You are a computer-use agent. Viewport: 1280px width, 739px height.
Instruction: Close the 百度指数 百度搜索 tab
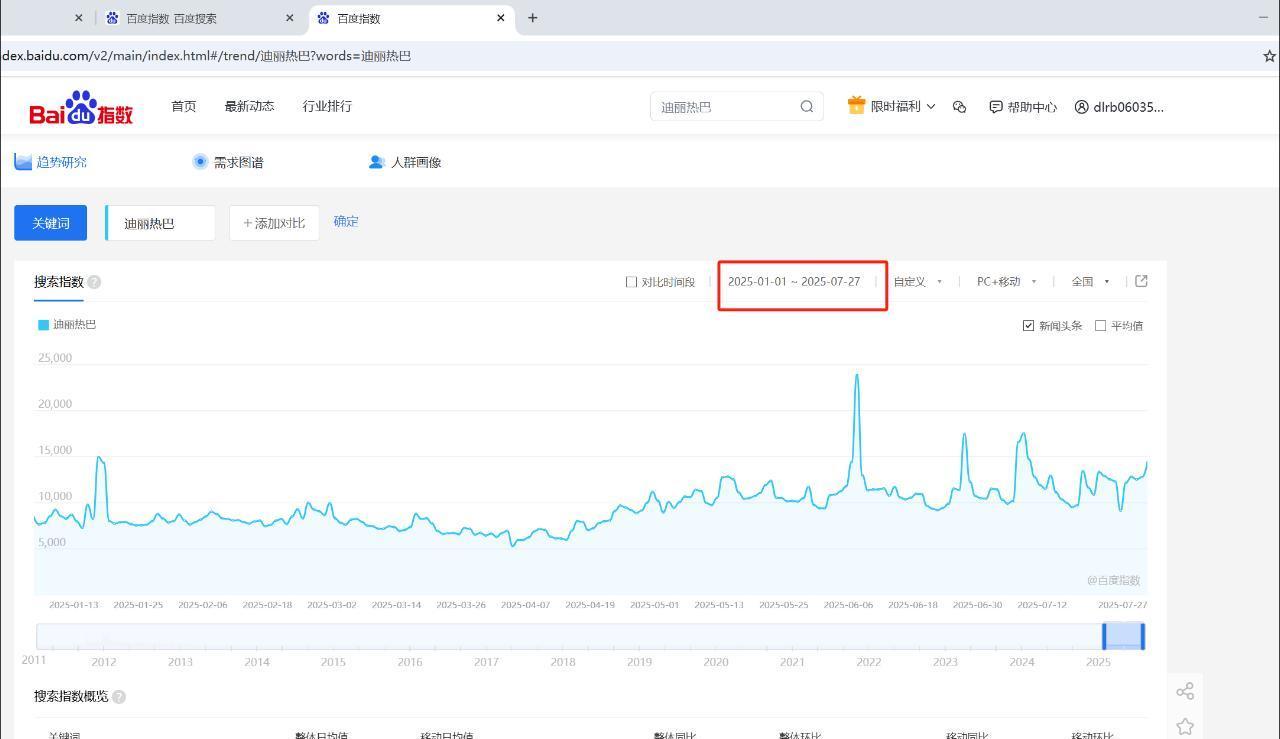tap(290, 18)
